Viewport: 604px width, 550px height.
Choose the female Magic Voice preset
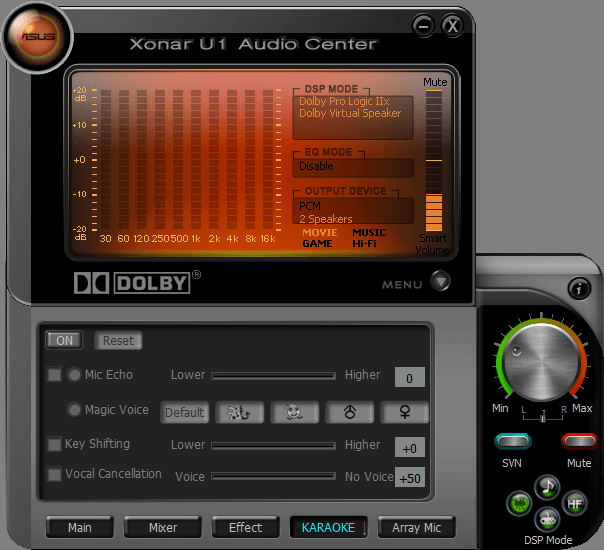[x=404, y=412]
